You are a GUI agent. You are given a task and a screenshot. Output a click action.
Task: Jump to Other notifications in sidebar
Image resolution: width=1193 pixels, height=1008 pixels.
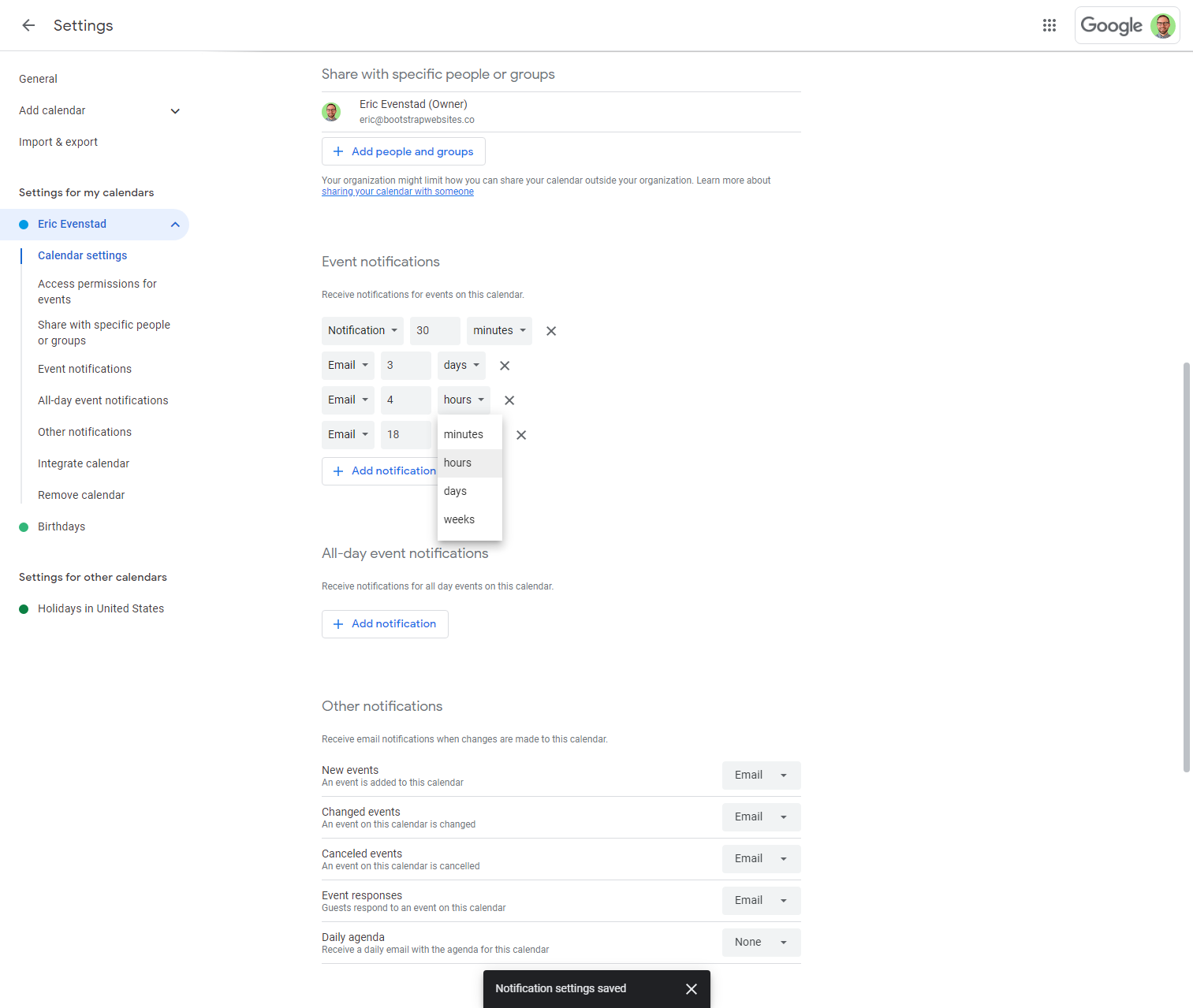[x=84, y=433]
